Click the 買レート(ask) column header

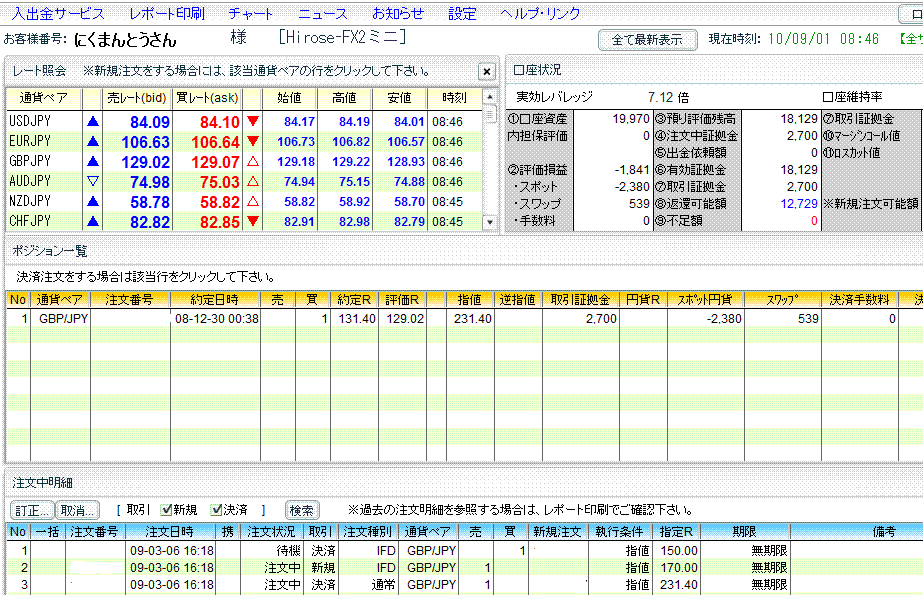[207, 98]
